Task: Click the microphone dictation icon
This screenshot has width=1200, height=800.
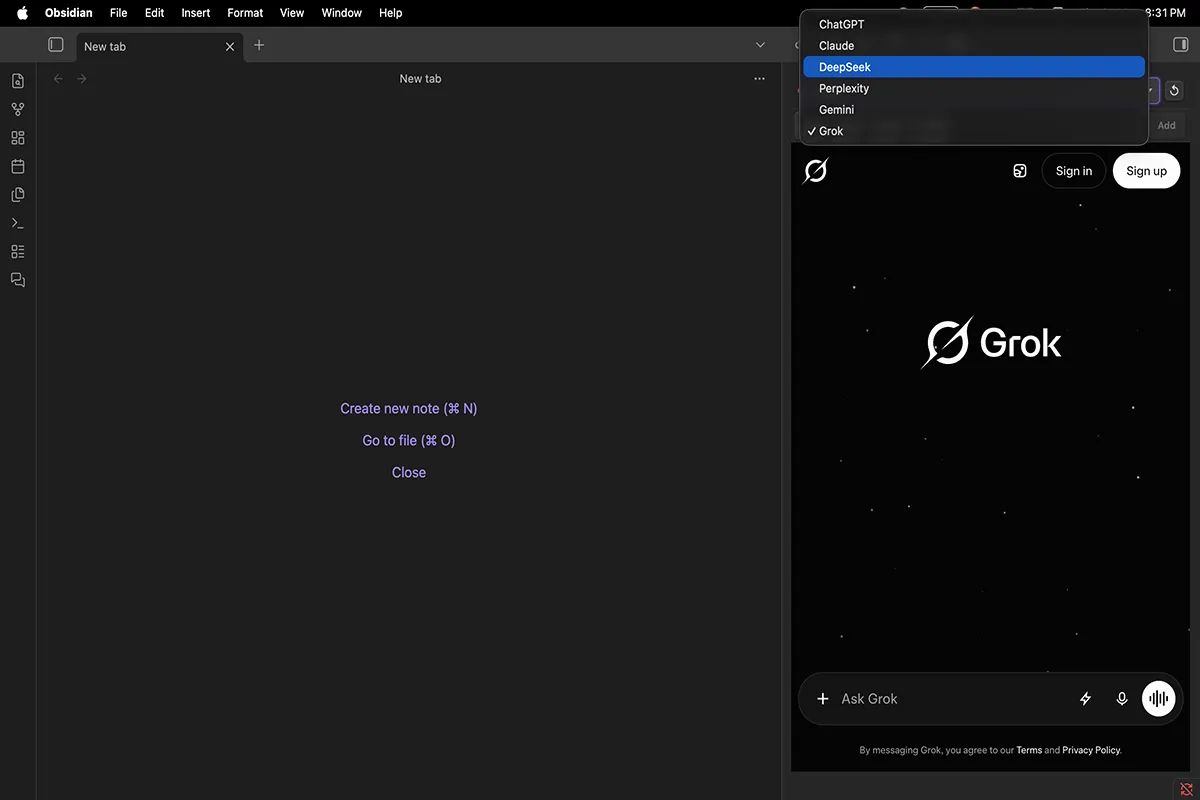Action: tap(1122, 699)
